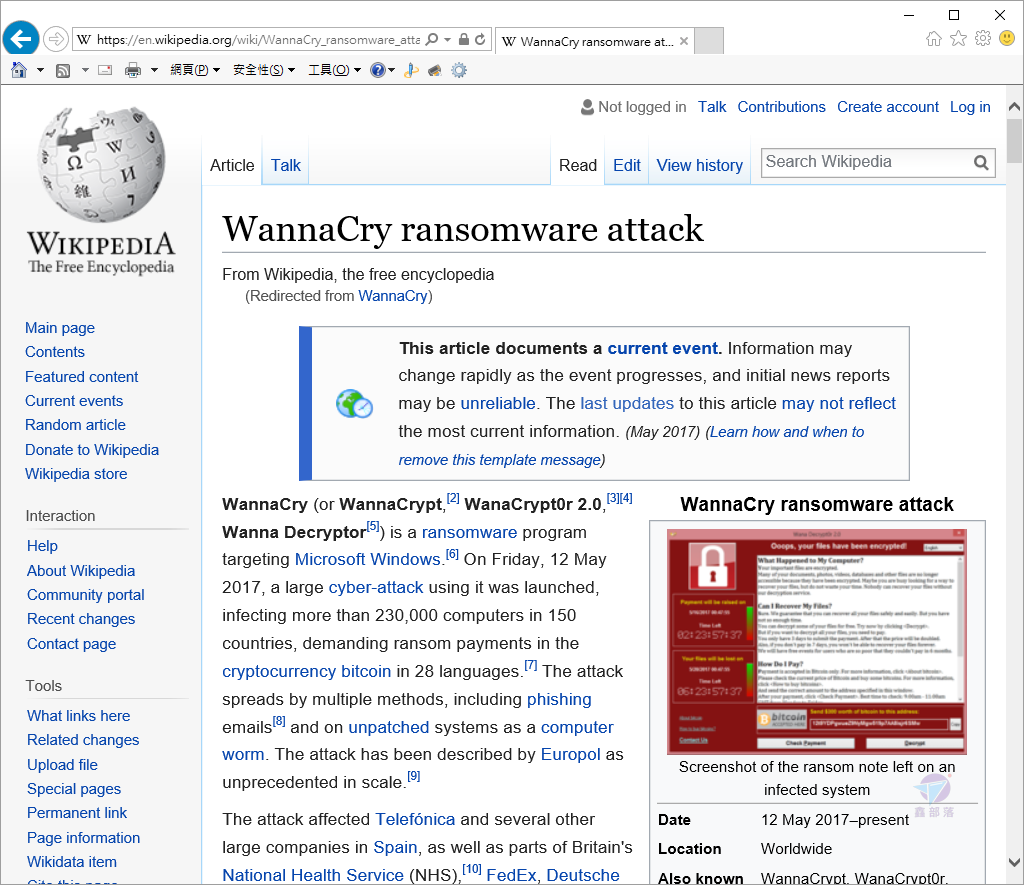Open the Article tab

point(232,165)
